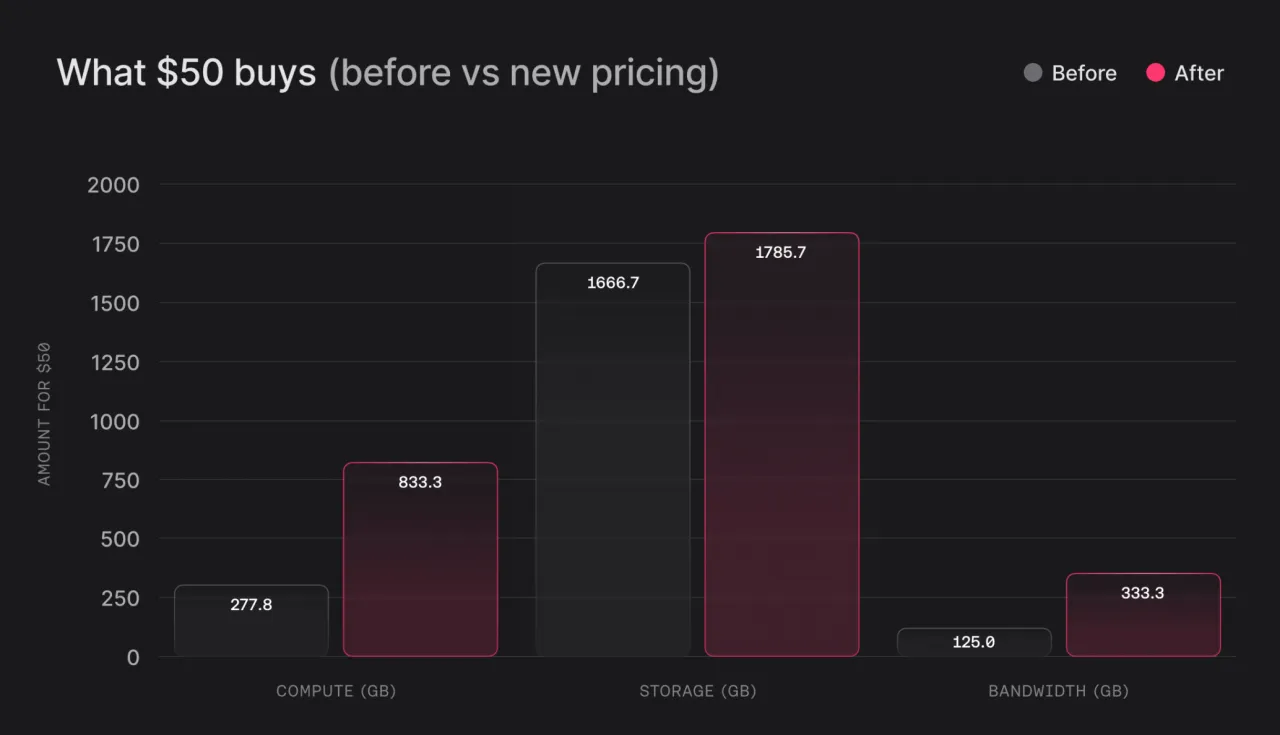
Task: Toggle the After series legend label
Action: click(x=1199, y=73)
